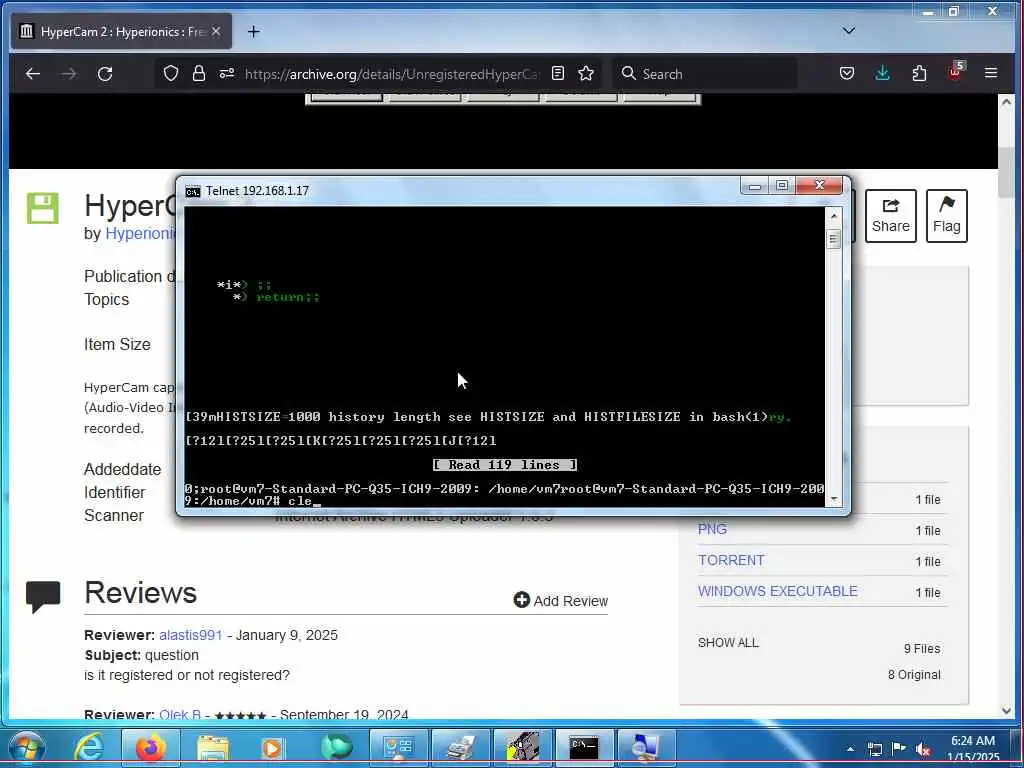Click the padlock site security icon
The image size is (1024, 768).
click(x=199, y=73)
